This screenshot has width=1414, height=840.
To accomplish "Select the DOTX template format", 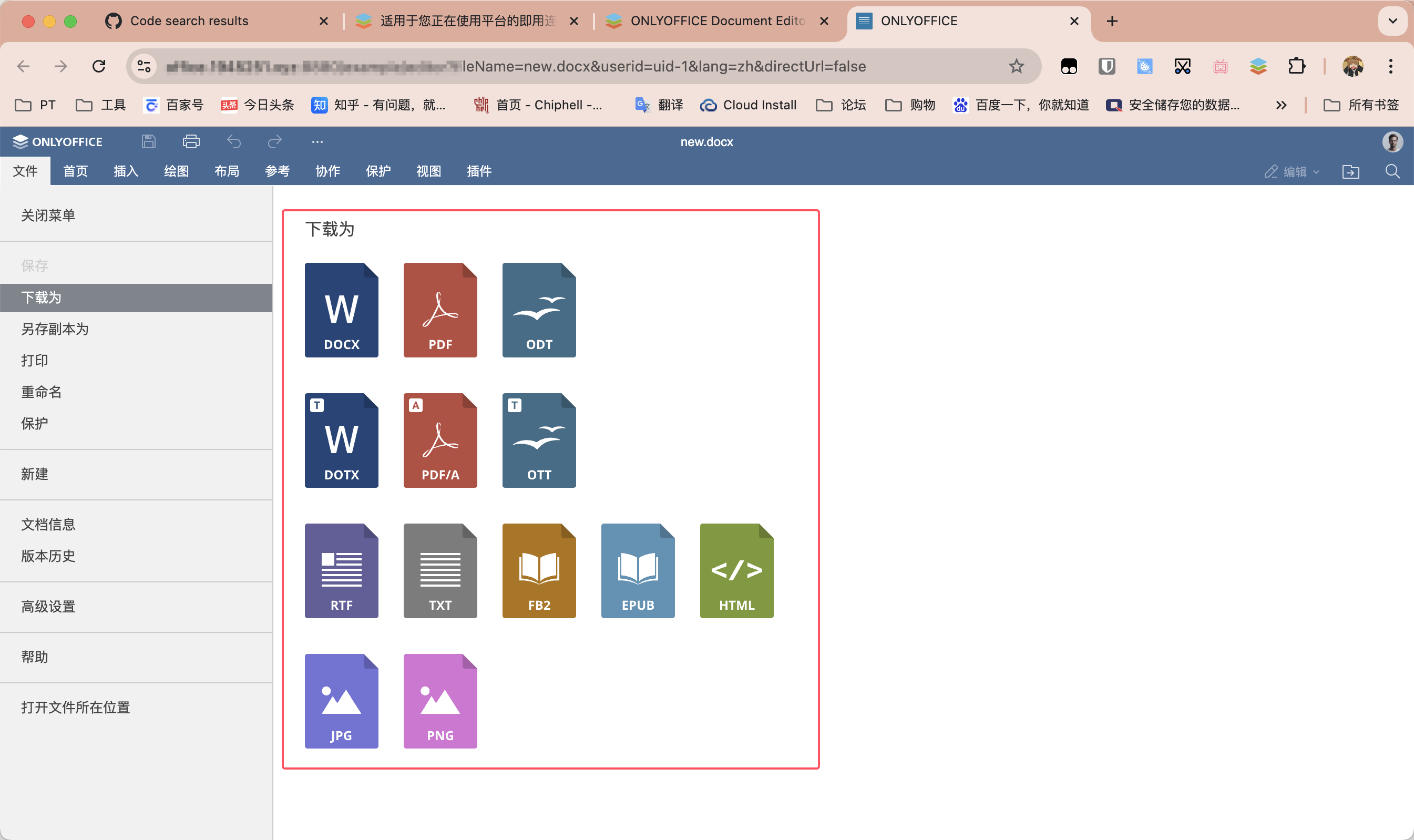I will pos(341,441).
